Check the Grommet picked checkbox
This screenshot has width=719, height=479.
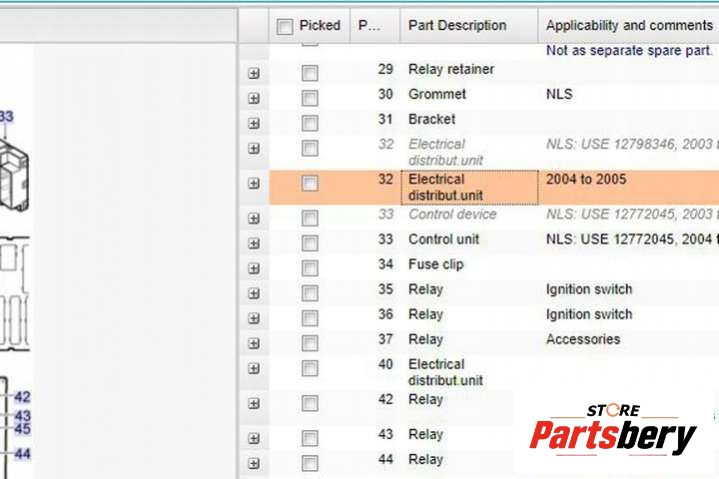click(x=310, y=98)
